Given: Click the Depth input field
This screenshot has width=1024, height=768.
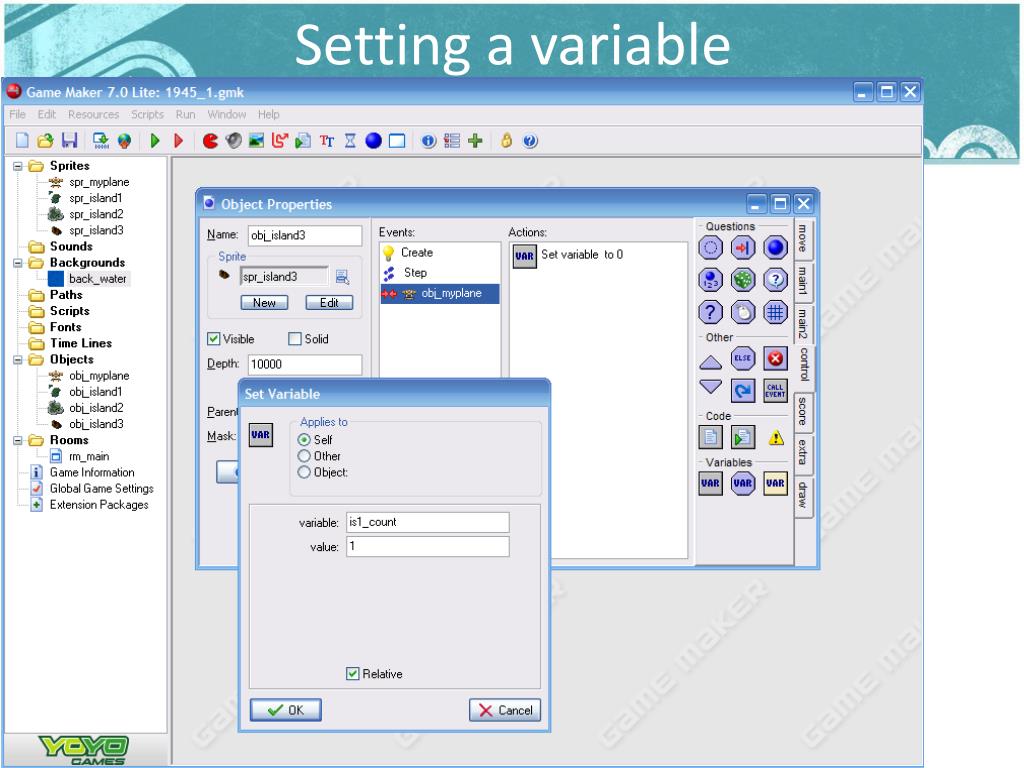Looking at the screenshot, I should click(304, 364).
